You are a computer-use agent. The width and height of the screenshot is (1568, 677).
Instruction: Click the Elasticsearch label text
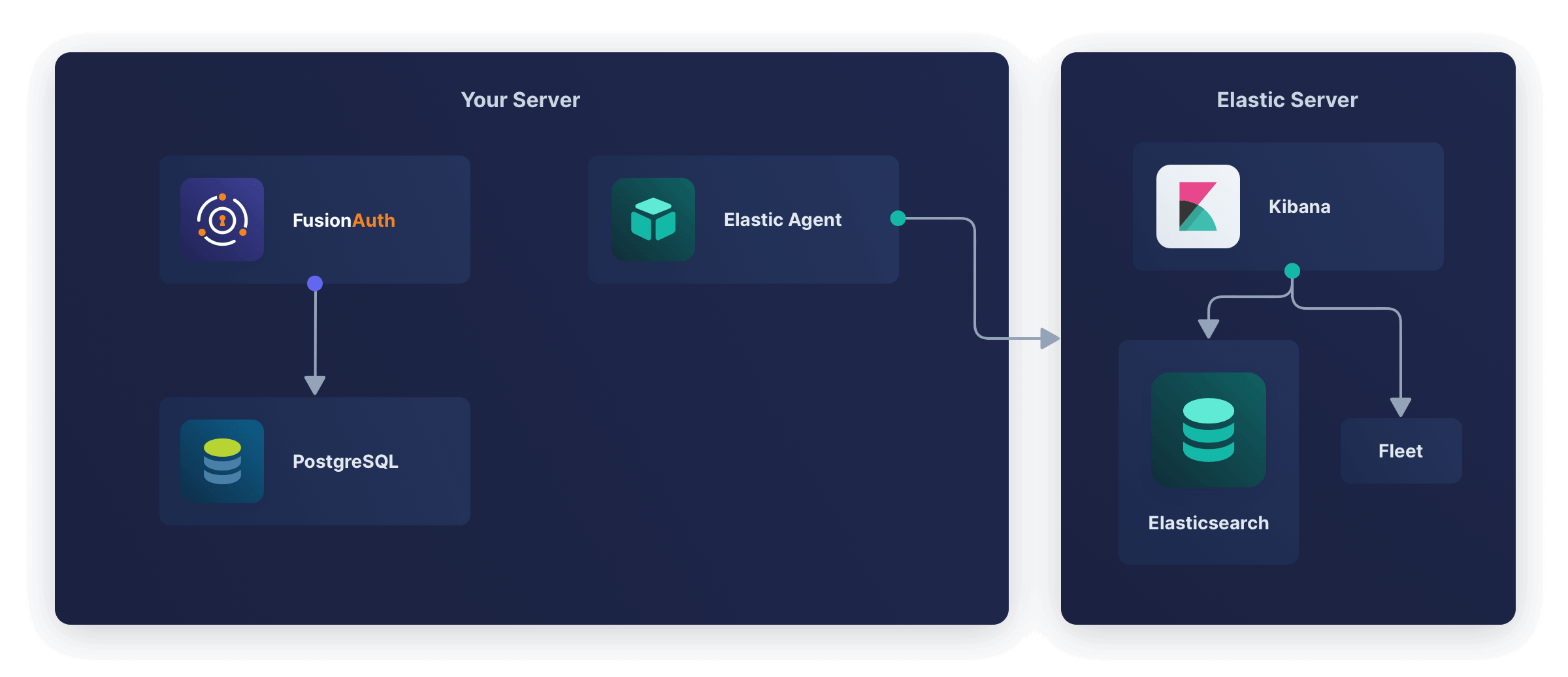[x=1209, y=523]
